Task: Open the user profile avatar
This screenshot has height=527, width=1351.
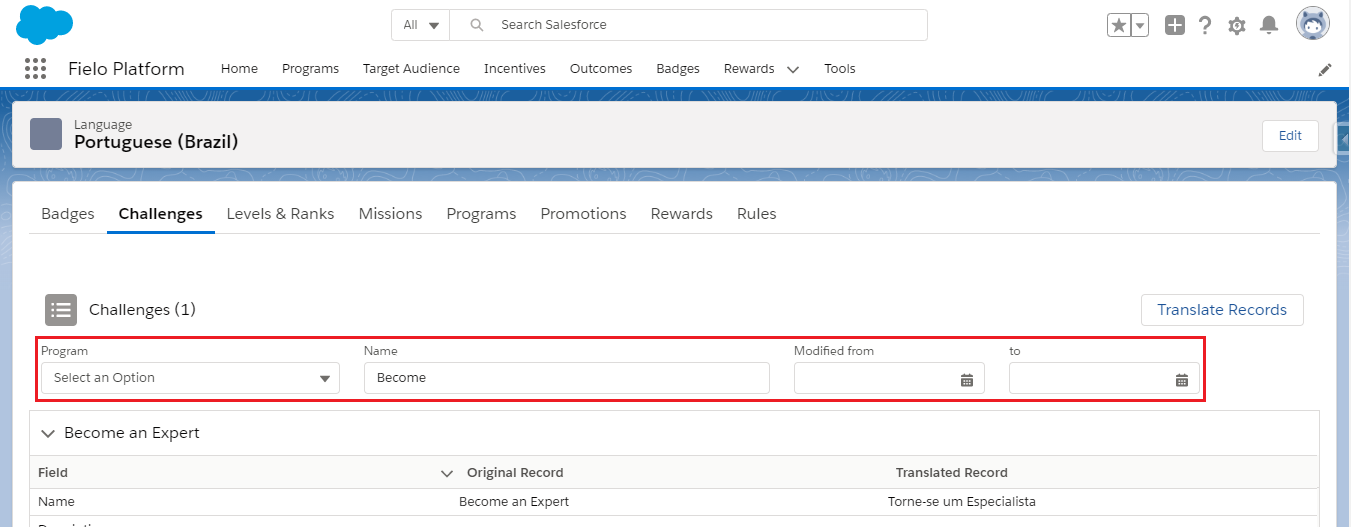Action: click(x=1313, y=24)
